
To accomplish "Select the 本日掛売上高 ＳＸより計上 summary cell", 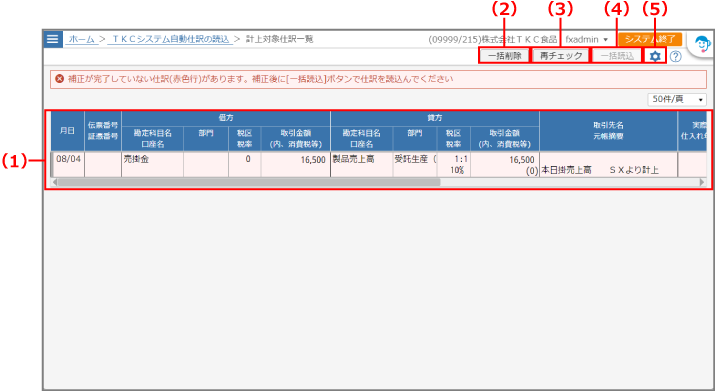I will (608, 164).
